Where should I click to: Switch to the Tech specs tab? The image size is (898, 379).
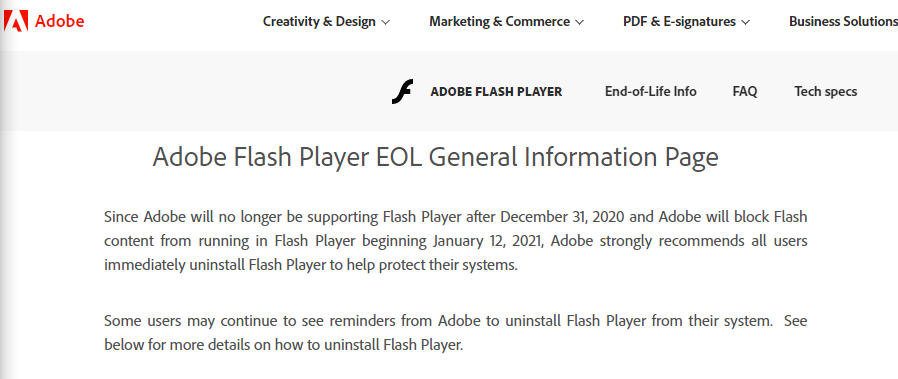pos(826,92)
